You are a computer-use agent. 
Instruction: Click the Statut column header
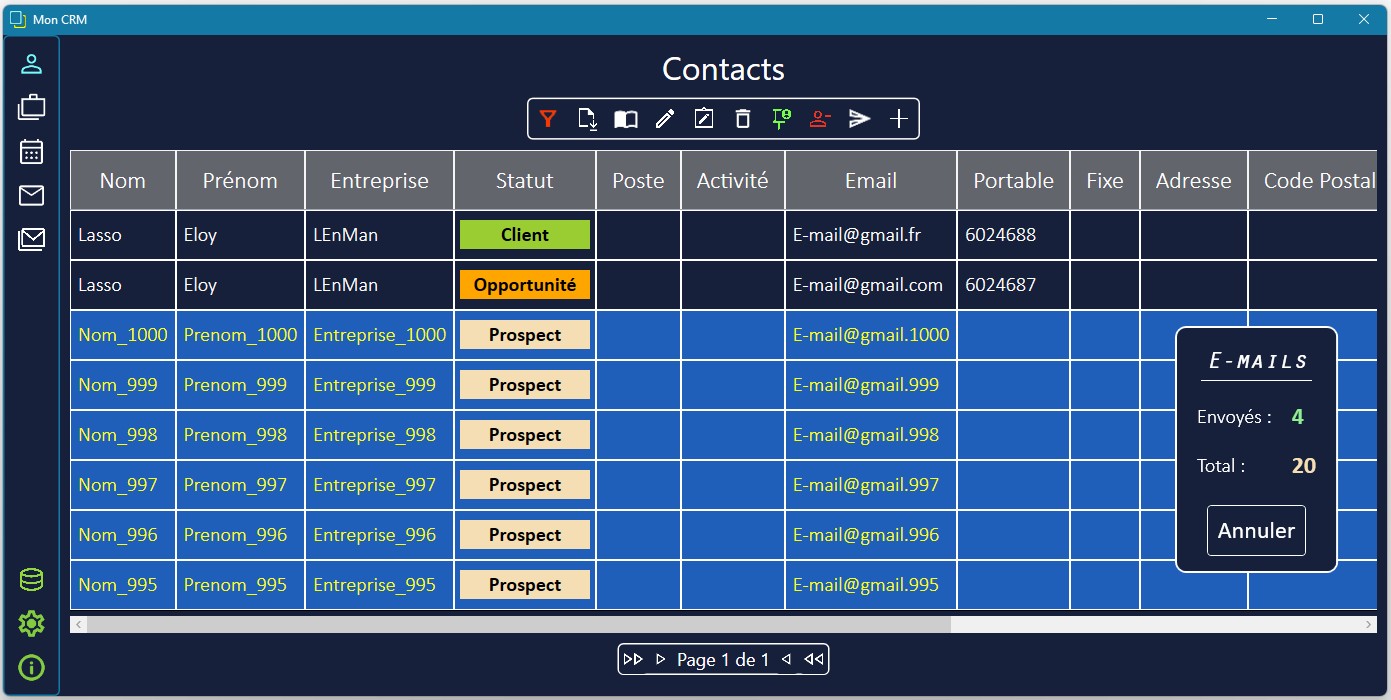point(524,181)
